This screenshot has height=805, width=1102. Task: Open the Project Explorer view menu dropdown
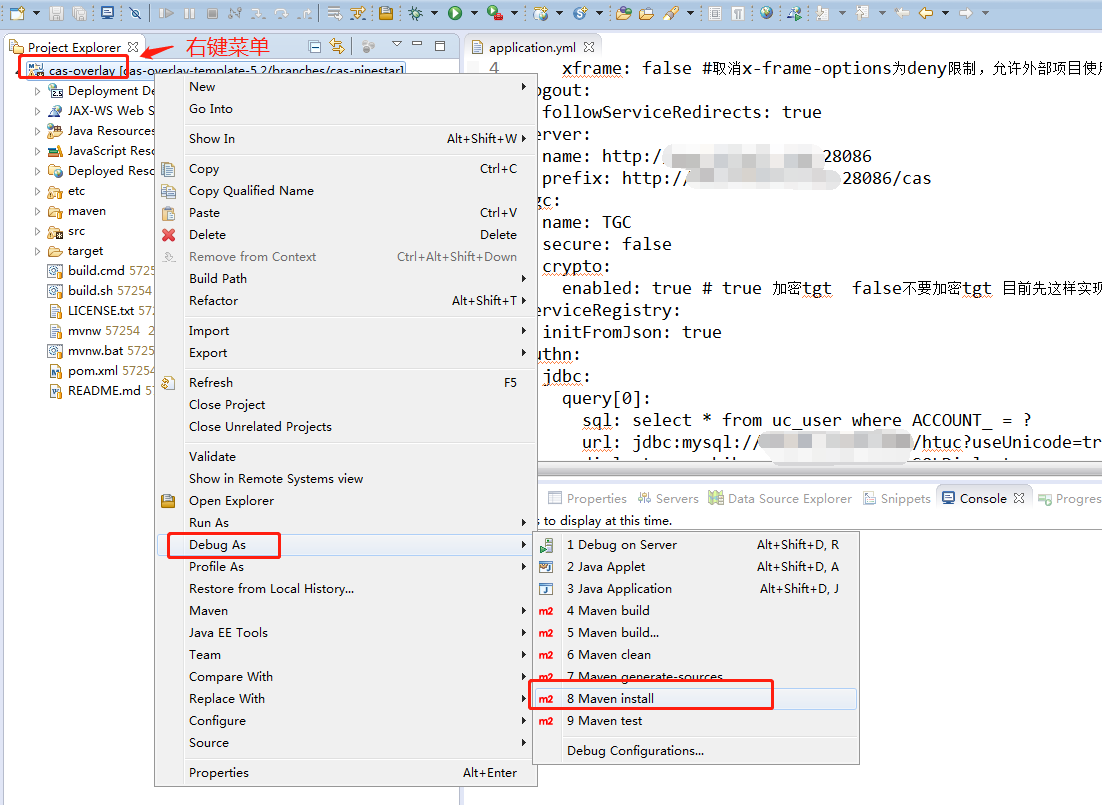(396, 46)
